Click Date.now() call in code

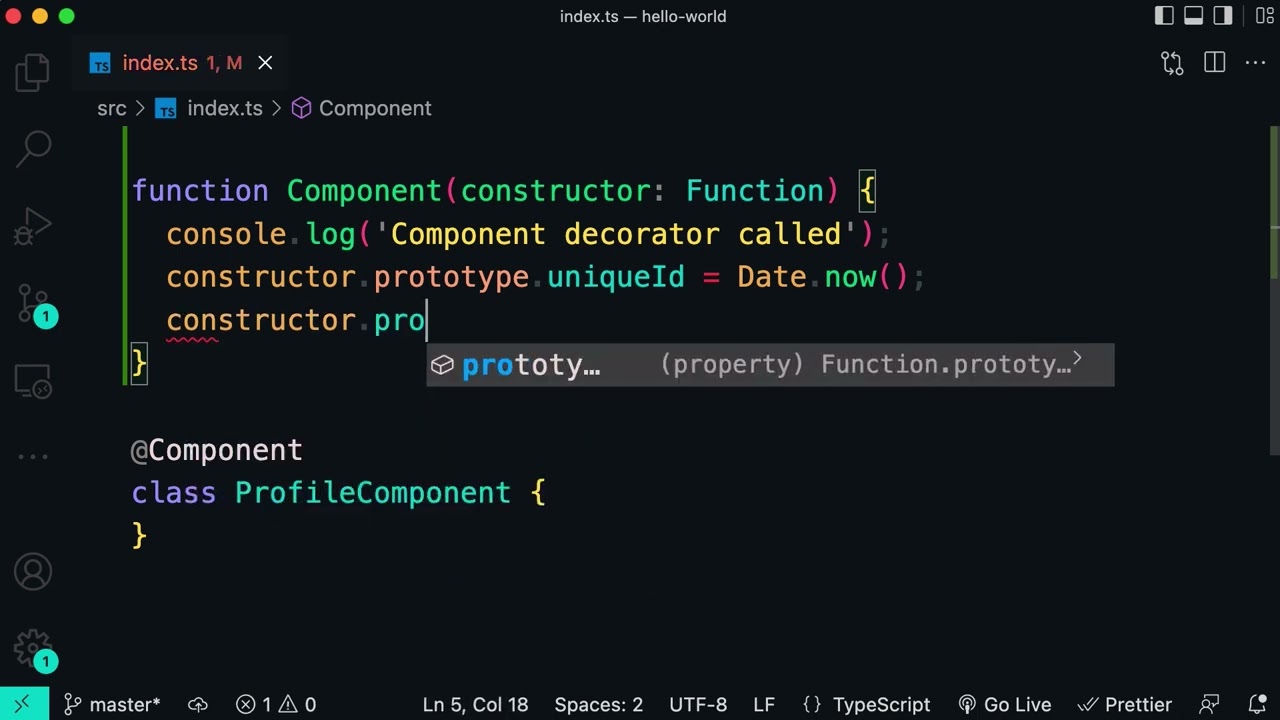(x=823, y=277)
